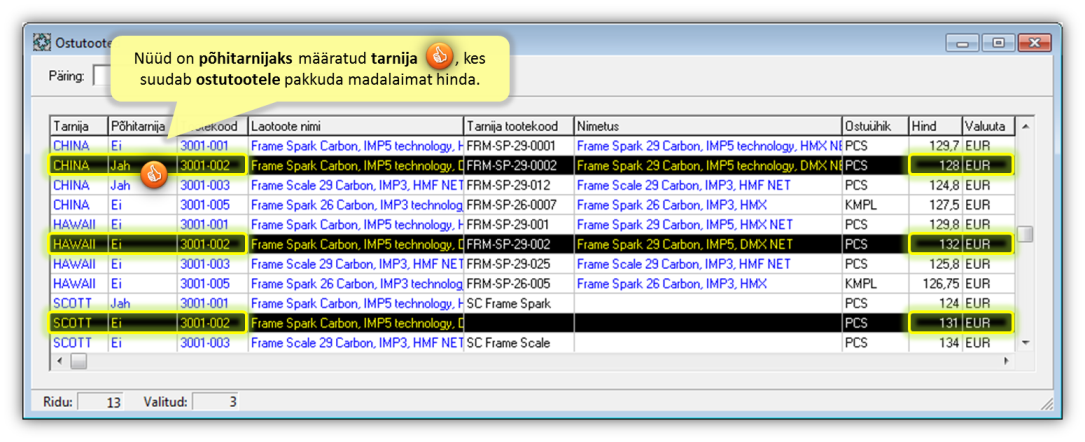
Task: Sort by the Tarnija column header
Action: [79, 126]
